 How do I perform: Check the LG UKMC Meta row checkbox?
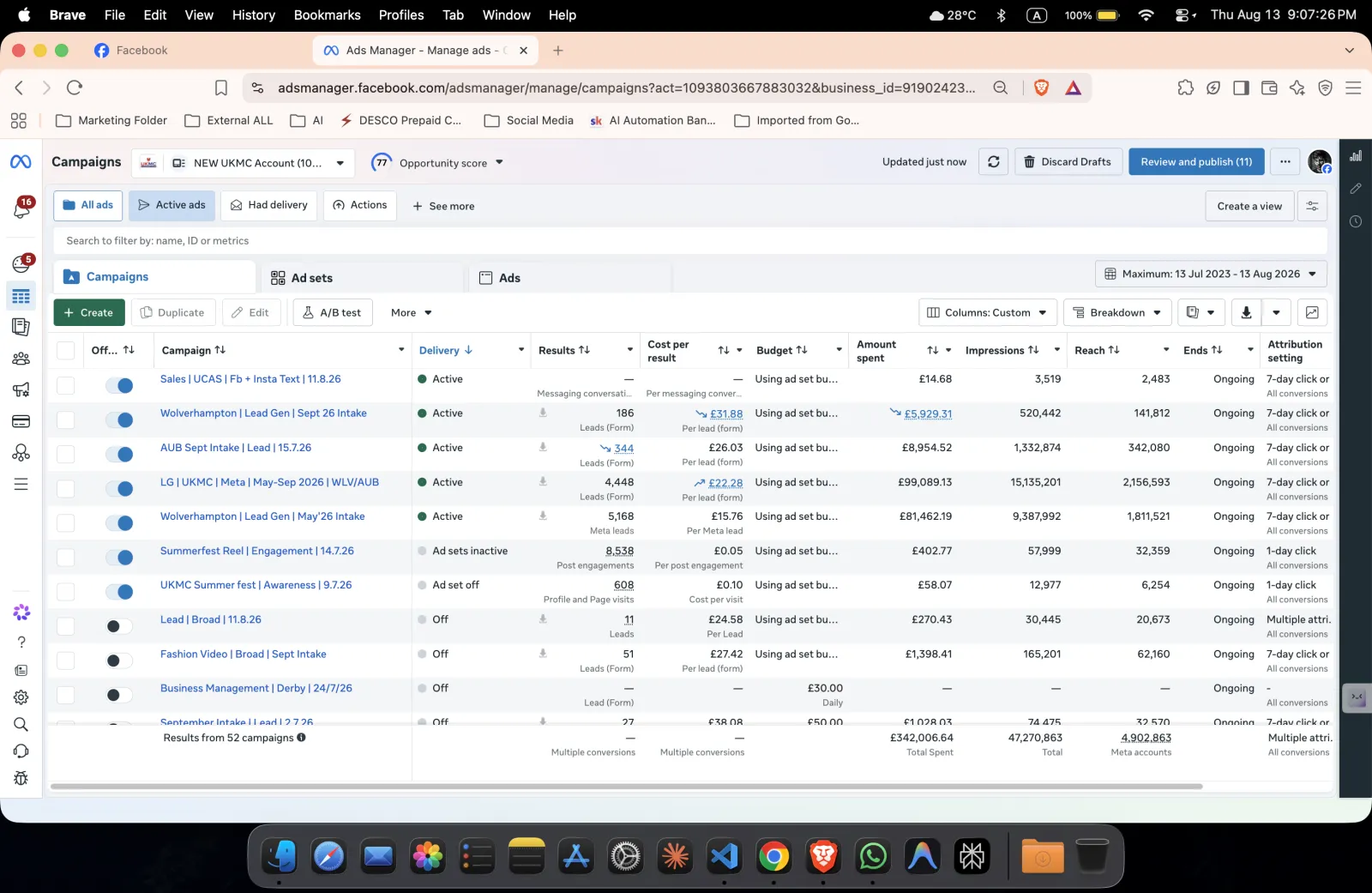coord(65,488)
